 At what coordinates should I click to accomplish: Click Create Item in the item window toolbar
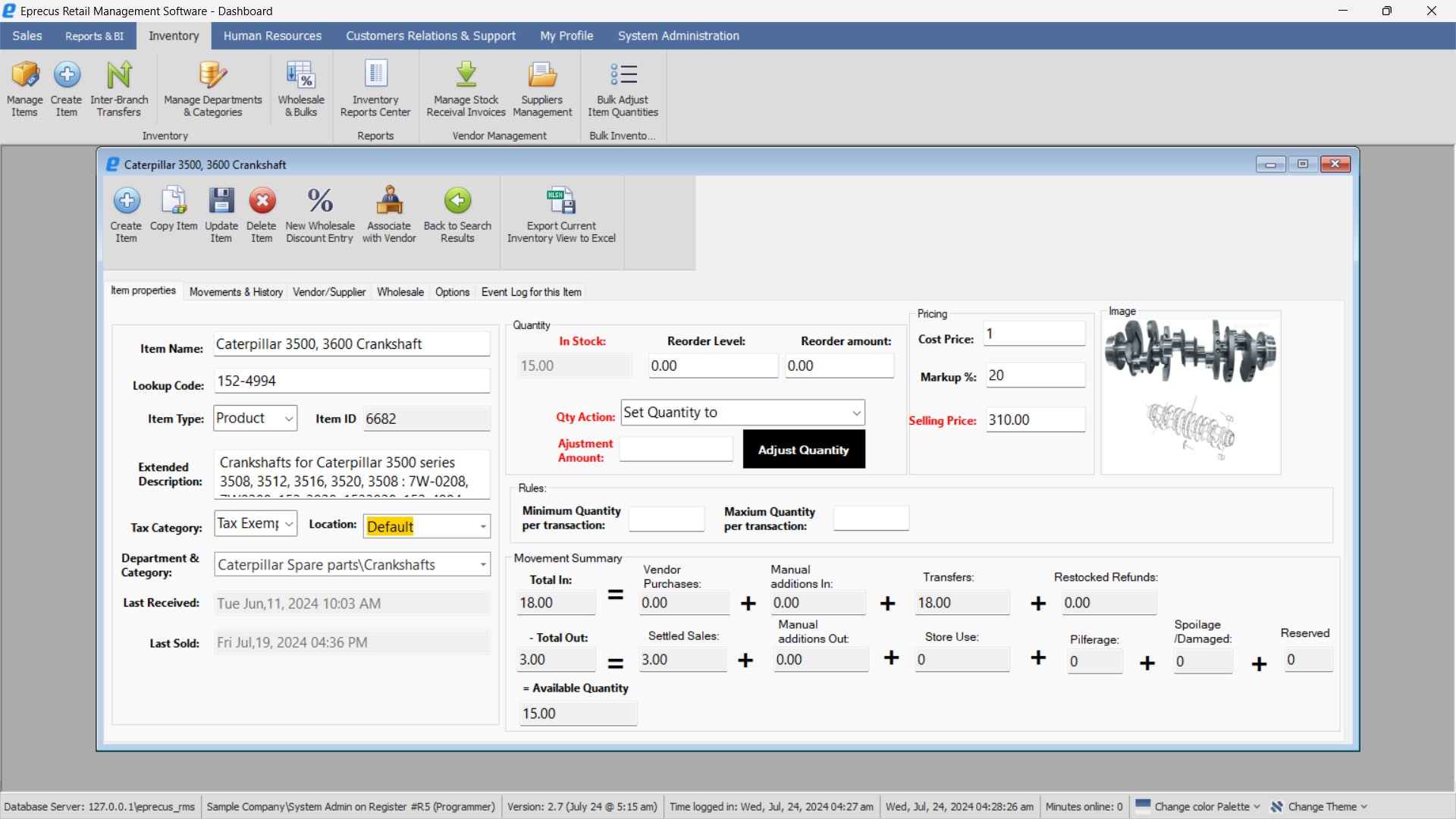(126, 215)
